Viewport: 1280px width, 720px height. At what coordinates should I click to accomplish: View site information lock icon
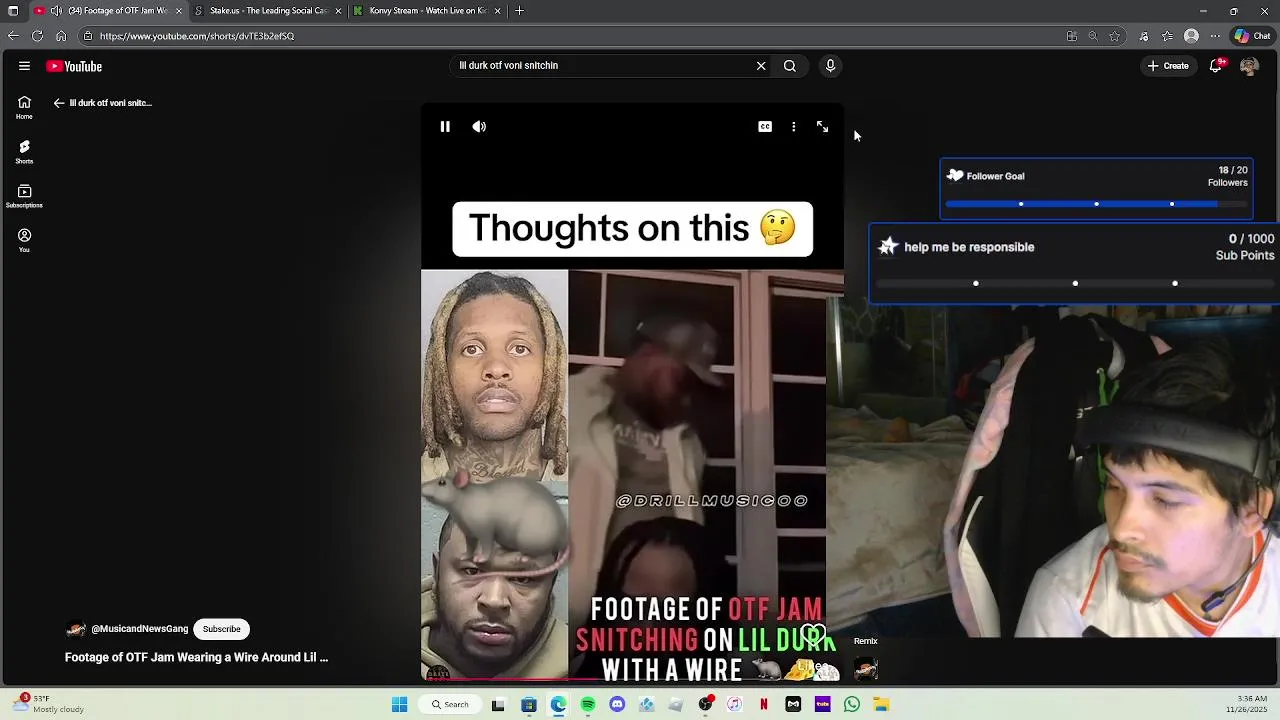(x=87, y=36)
